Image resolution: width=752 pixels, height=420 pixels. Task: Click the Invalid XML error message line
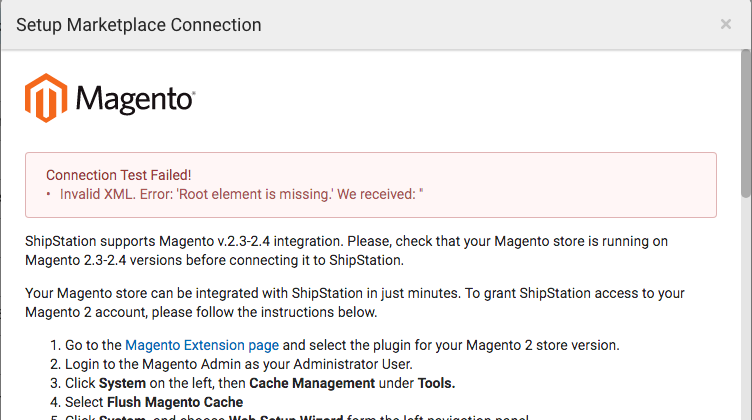click(x=241, y=193)
